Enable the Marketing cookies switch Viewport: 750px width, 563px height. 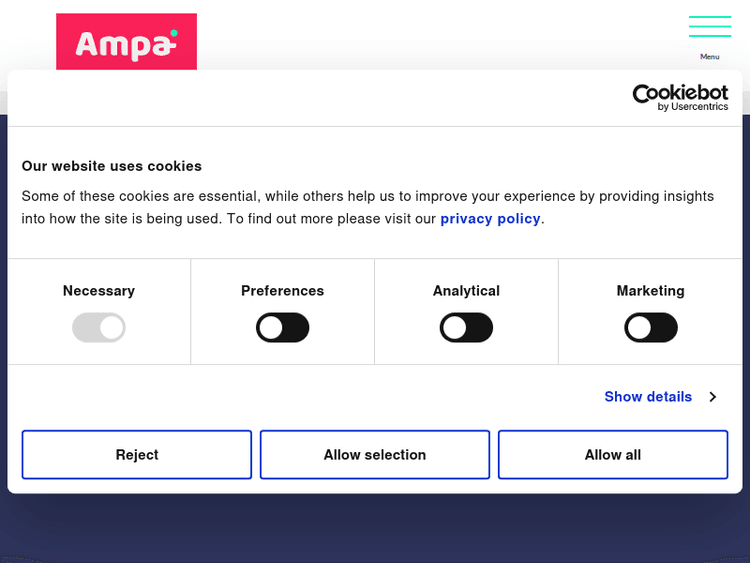tap(651, 327)
